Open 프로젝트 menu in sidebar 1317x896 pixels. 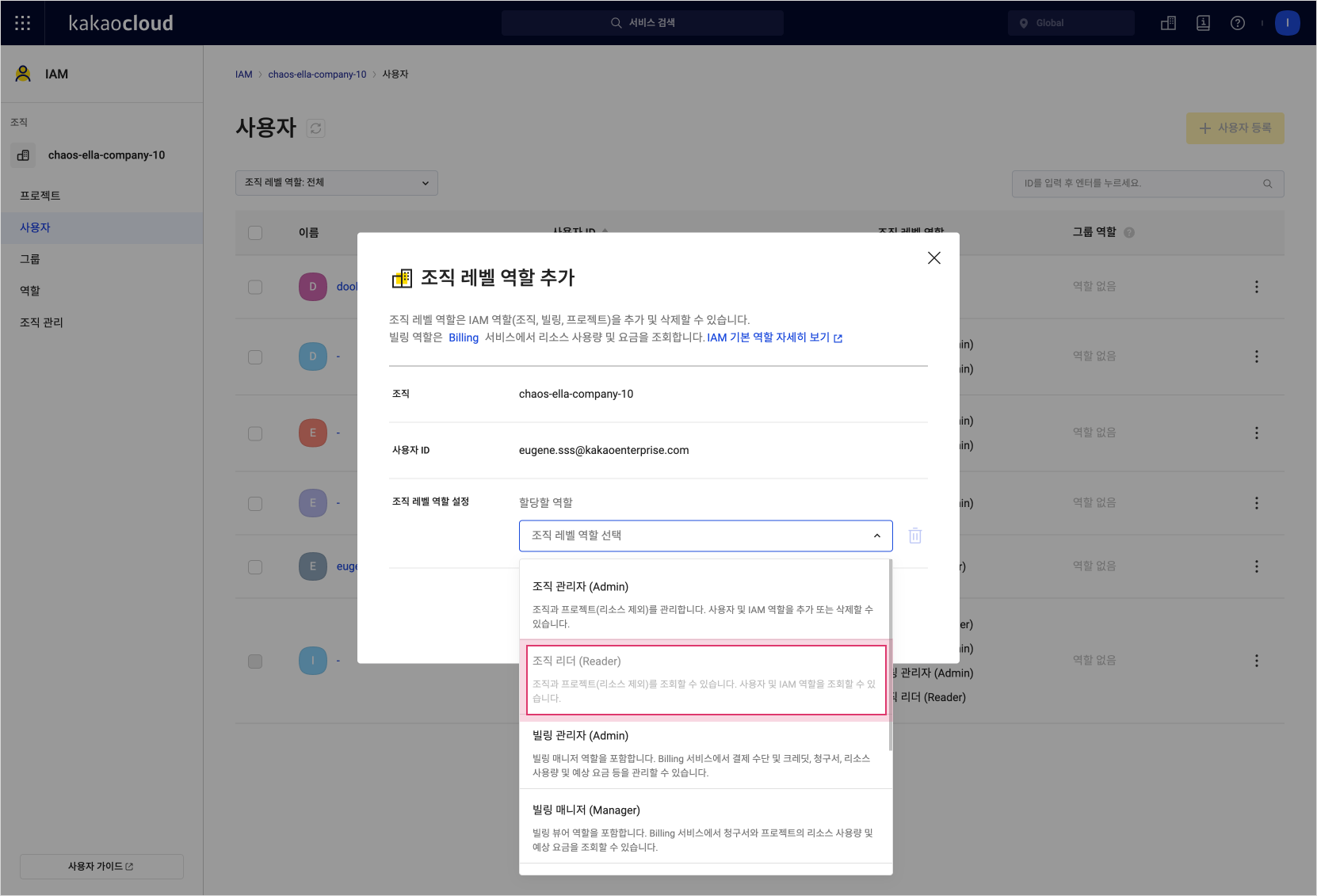pyautogui.click(x=101, y=196)
